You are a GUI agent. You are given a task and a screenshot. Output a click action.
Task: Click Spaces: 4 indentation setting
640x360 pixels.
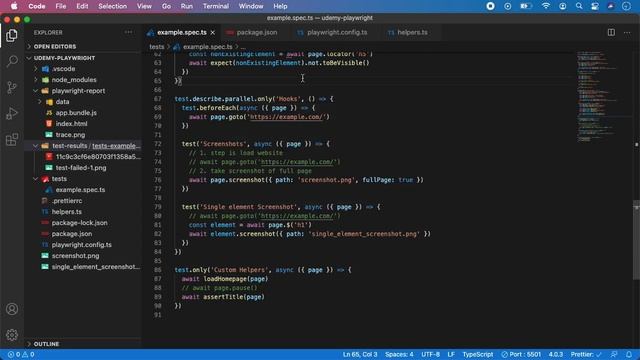pyautogui.click(x=399, y=354)
